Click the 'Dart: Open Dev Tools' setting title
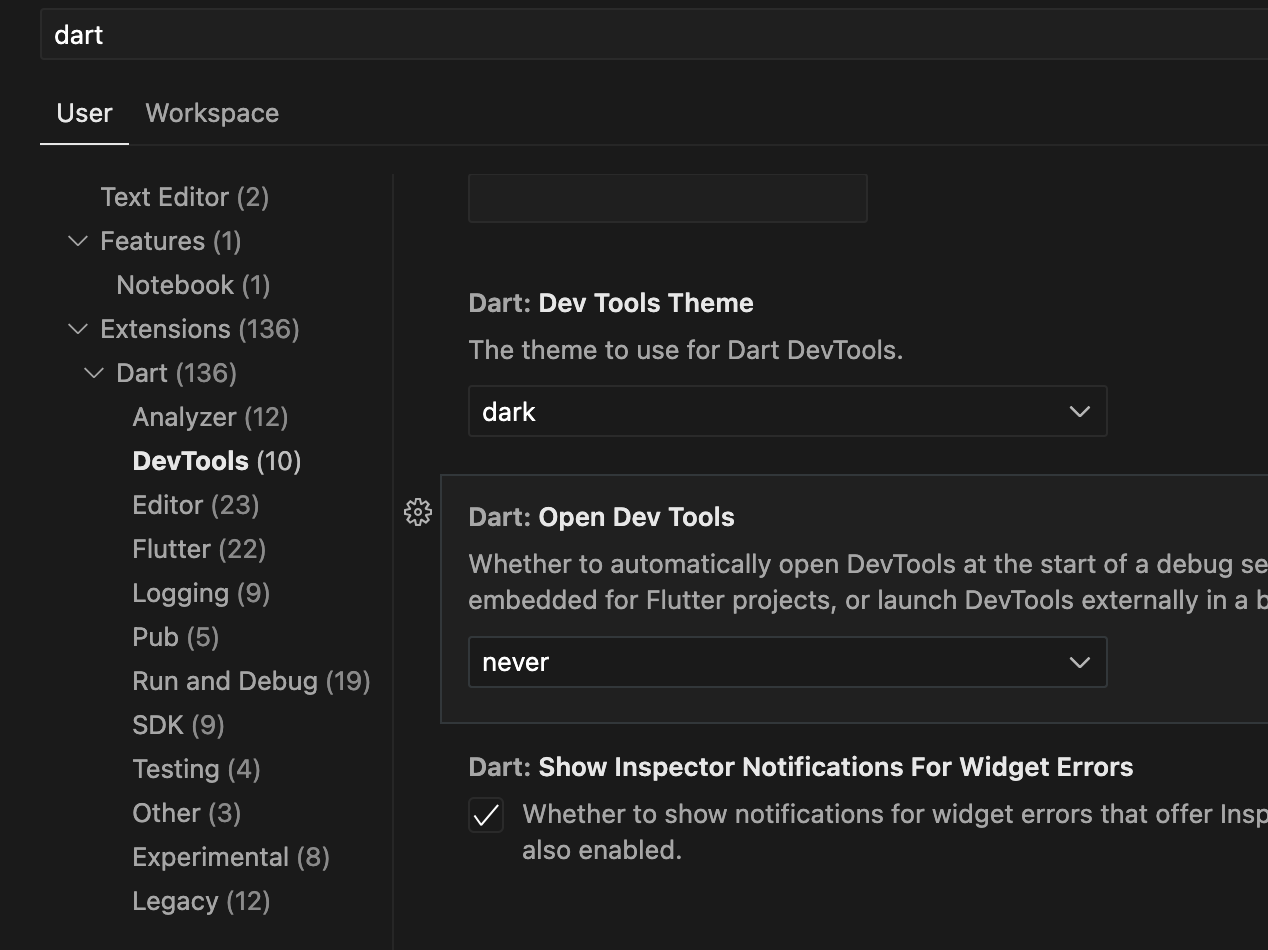The height and width of the screenshot is (950, 1268). (x=602, y=517)
